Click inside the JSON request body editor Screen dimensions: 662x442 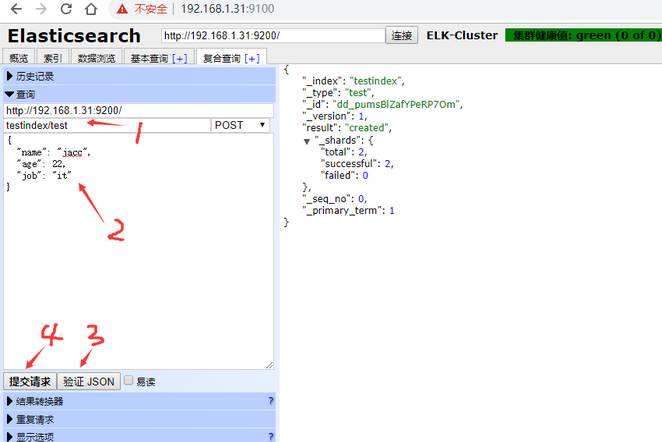pyautogui.click(x=138, y=252)
